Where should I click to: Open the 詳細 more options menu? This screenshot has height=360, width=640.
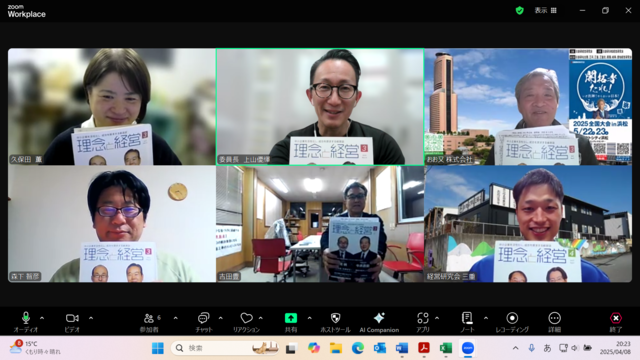[554, 322]
